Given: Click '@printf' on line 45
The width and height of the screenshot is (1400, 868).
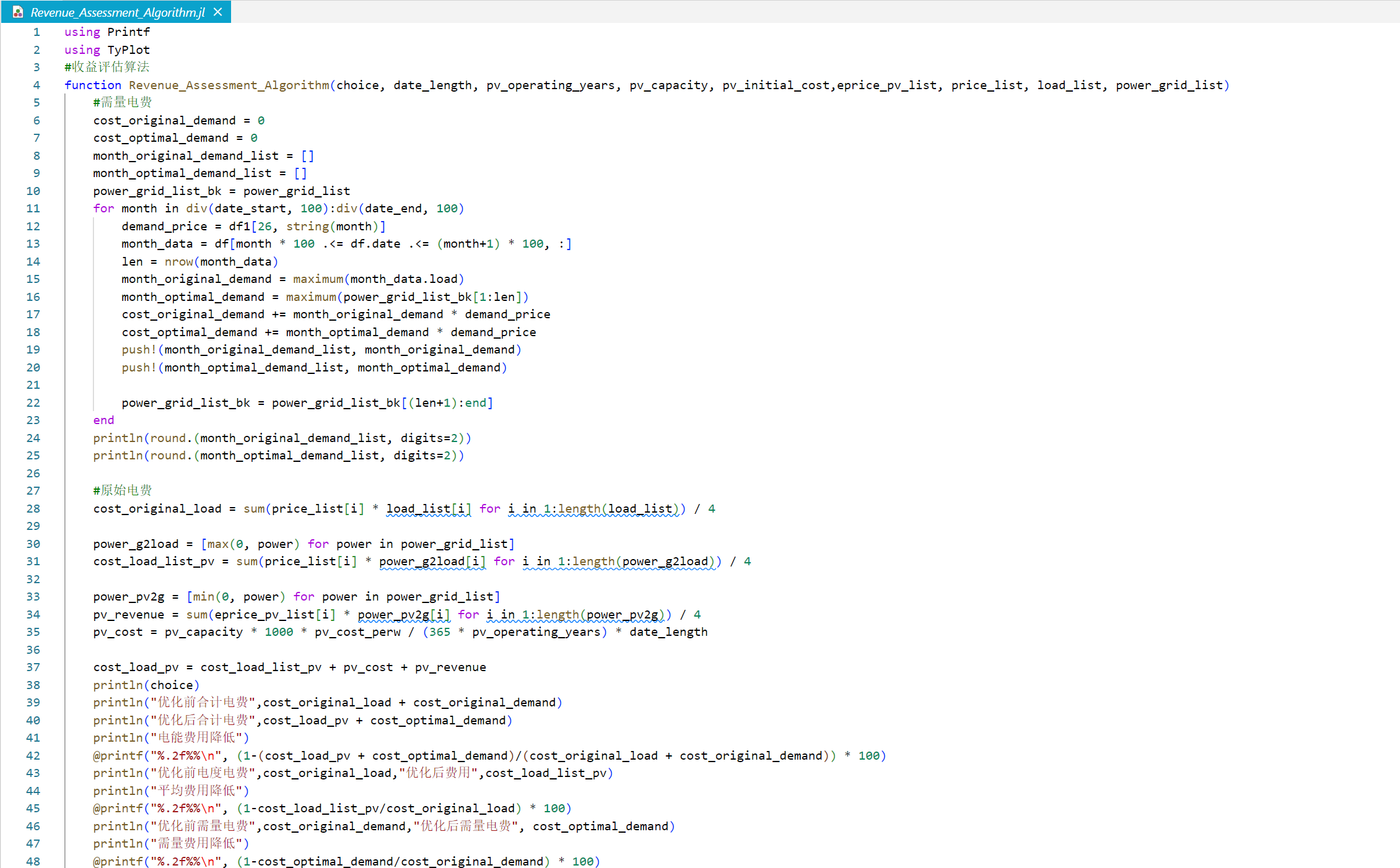Looking at the screenshot, I should (118, 808).
